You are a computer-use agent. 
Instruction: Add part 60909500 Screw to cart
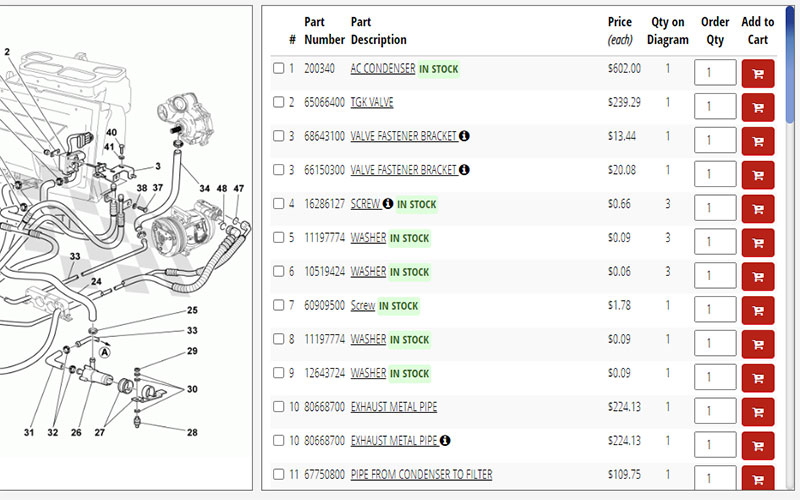point(758,310)
